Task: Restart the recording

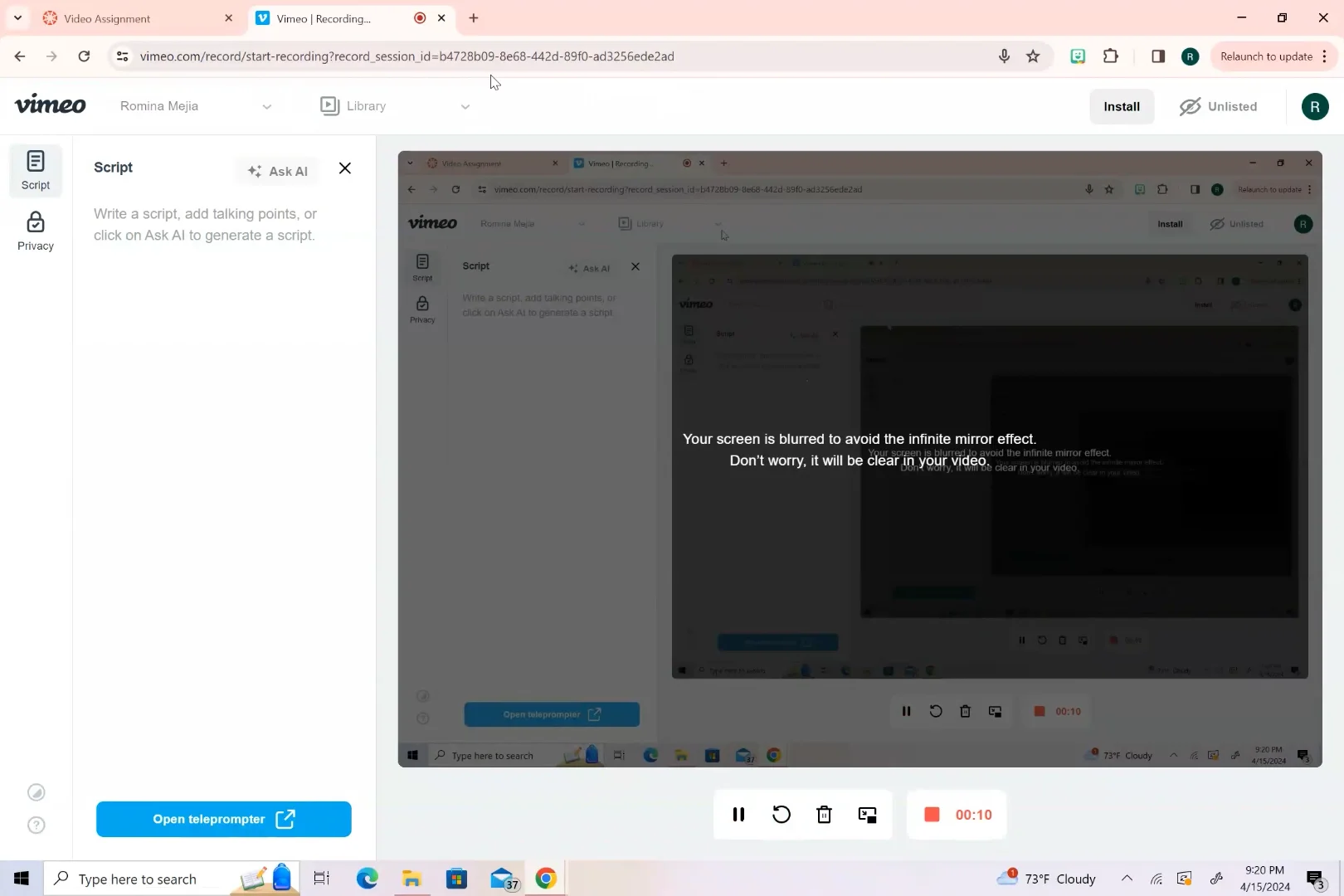Action: pos(782,815)
